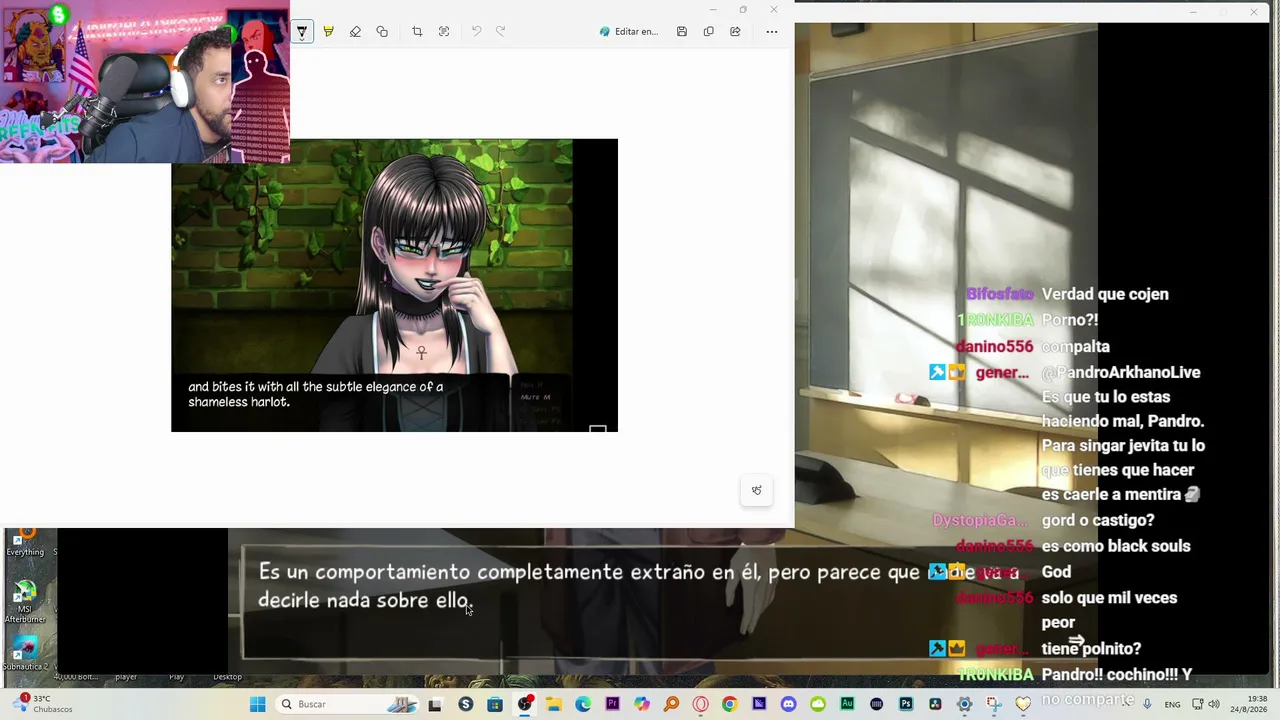1280x720 pixels.
Task: Click the streamer webcam overlay
Action: (x=145, y=82)
